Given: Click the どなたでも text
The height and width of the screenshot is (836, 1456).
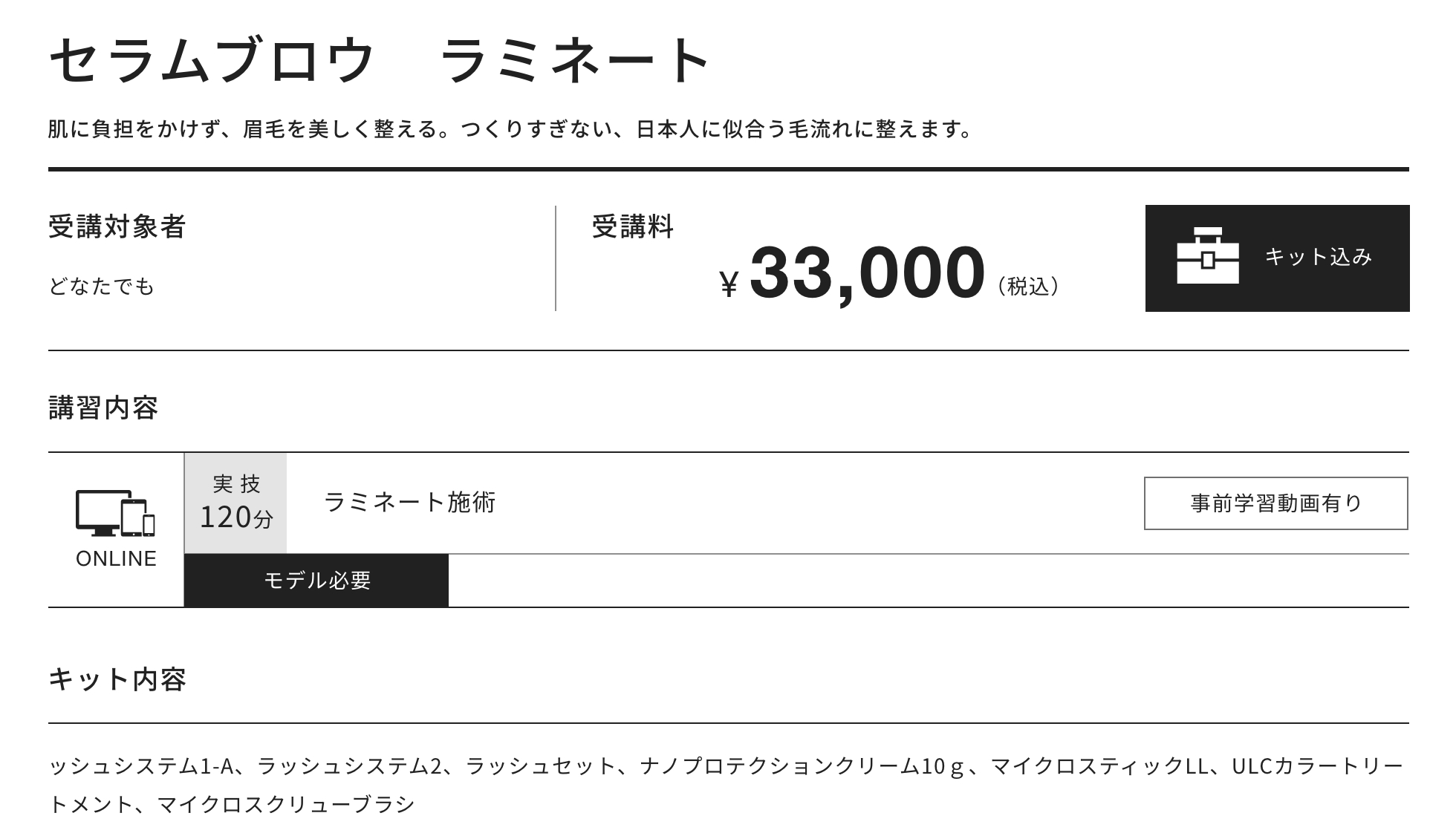Looking at the screenshot, I should pyautogui.click(x=102, y=286).
